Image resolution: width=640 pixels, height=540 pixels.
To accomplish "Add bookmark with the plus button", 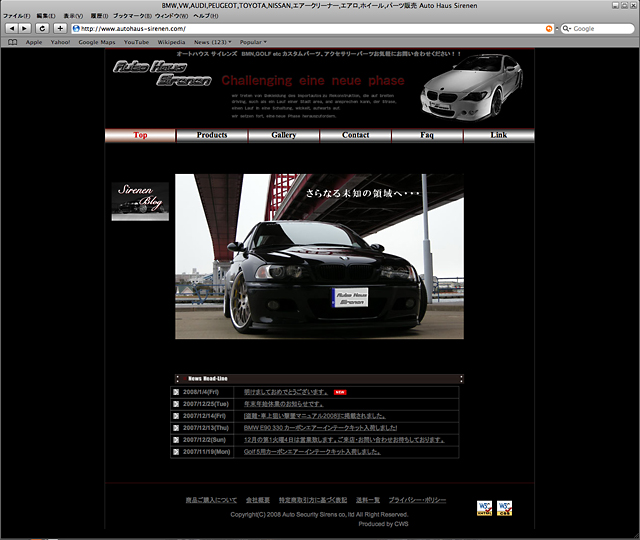I will tap(60, 28).
